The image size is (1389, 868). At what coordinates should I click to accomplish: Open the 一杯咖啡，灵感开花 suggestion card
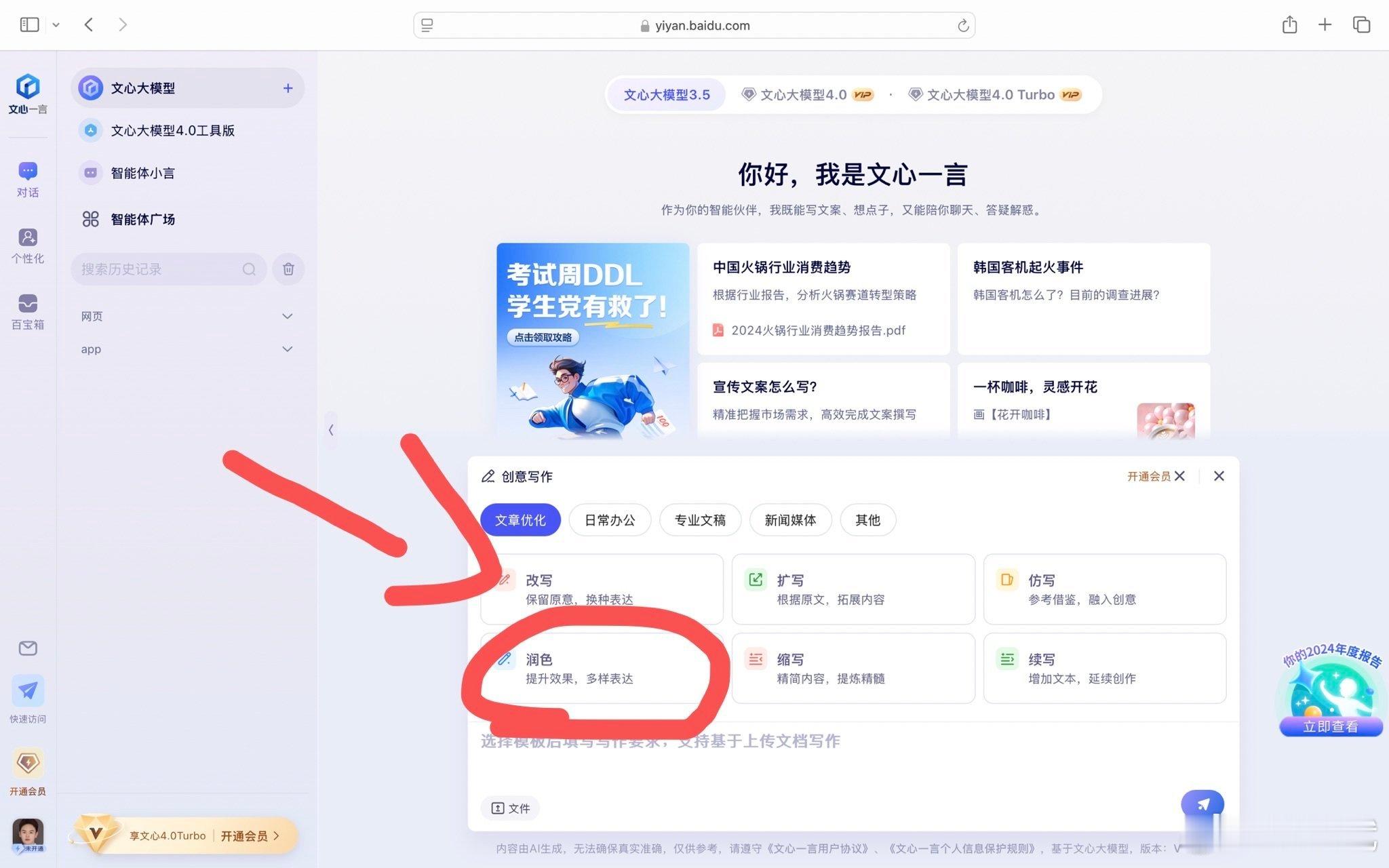1084,400
